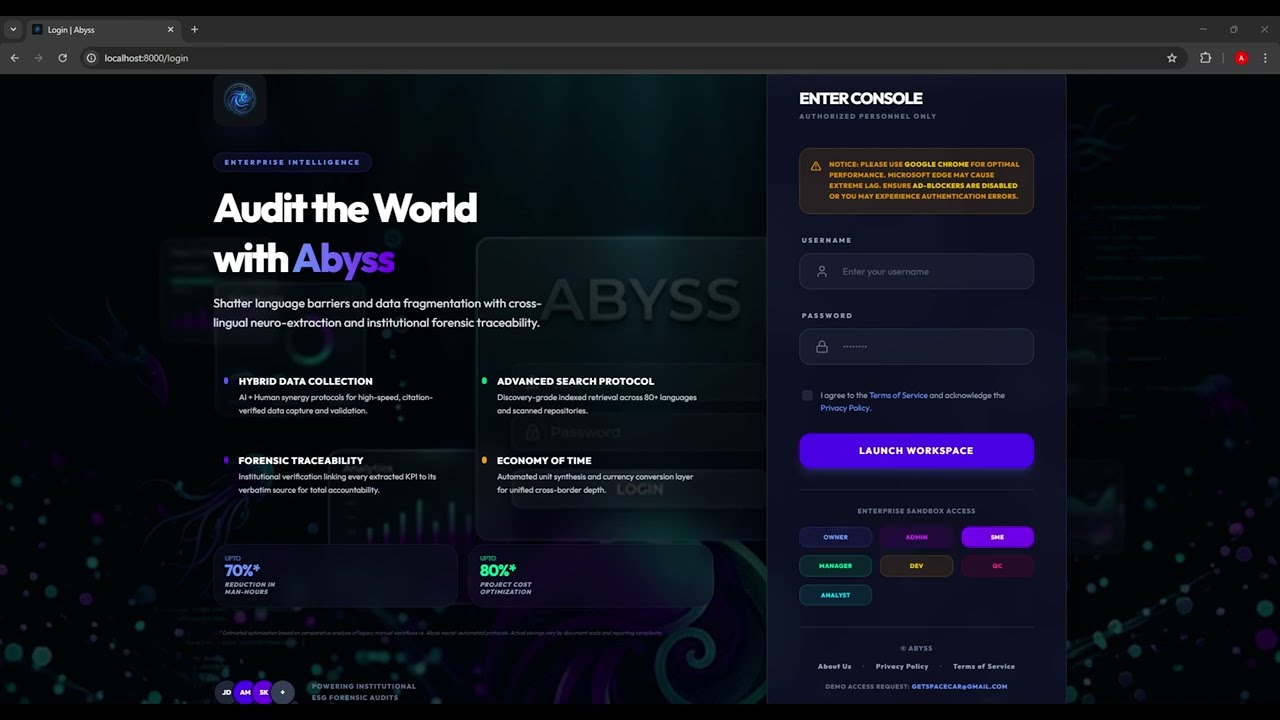Click Enterprise Sandbox Access label
Image resolution: width=1280 pixels, height=720 pixels.
coord(916,511)
